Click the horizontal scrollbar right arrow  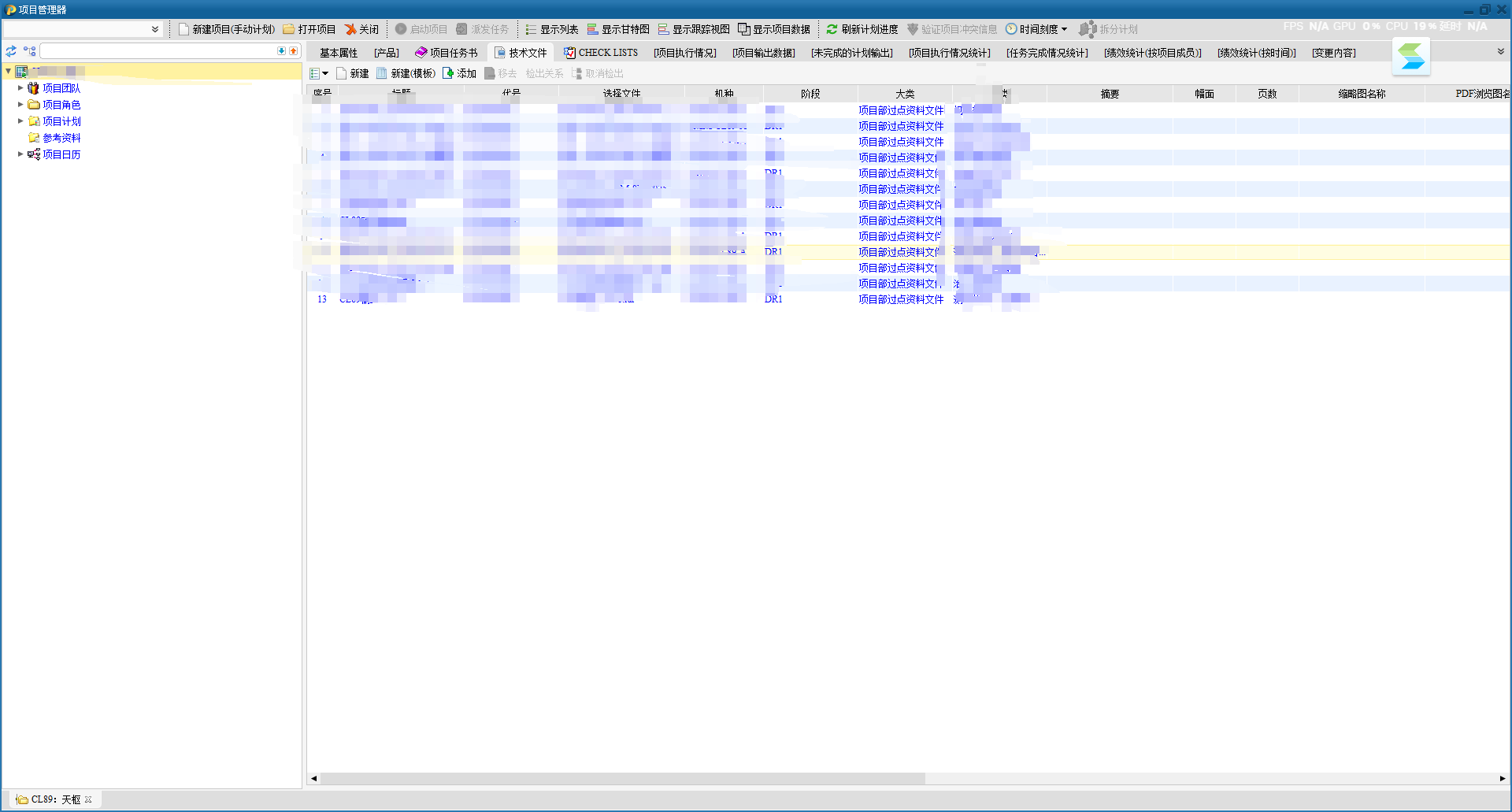coord(1503,778)
